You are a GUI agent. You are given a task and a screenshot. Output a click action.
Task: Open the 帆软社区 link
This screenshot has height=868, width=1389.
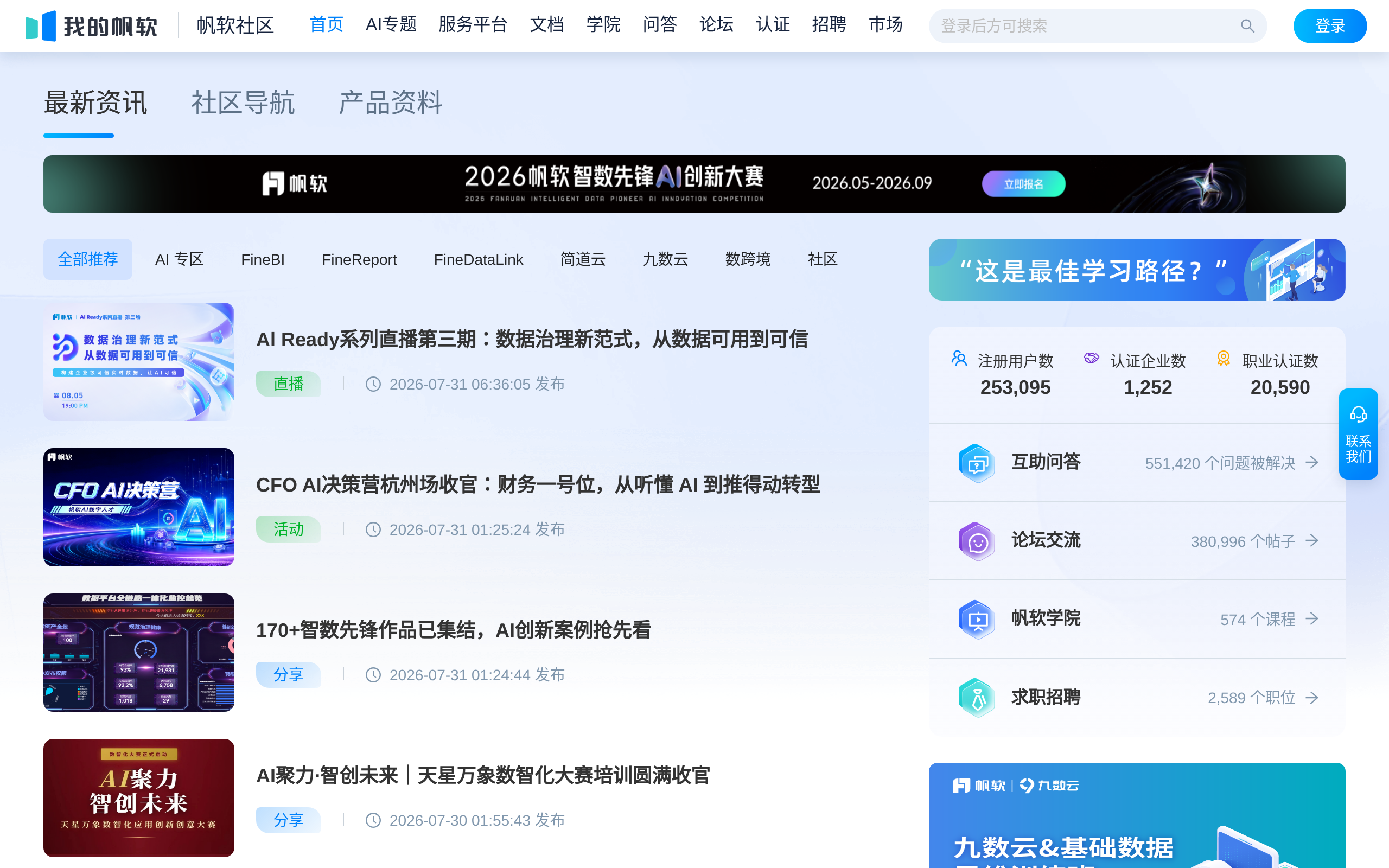(235, 26)
